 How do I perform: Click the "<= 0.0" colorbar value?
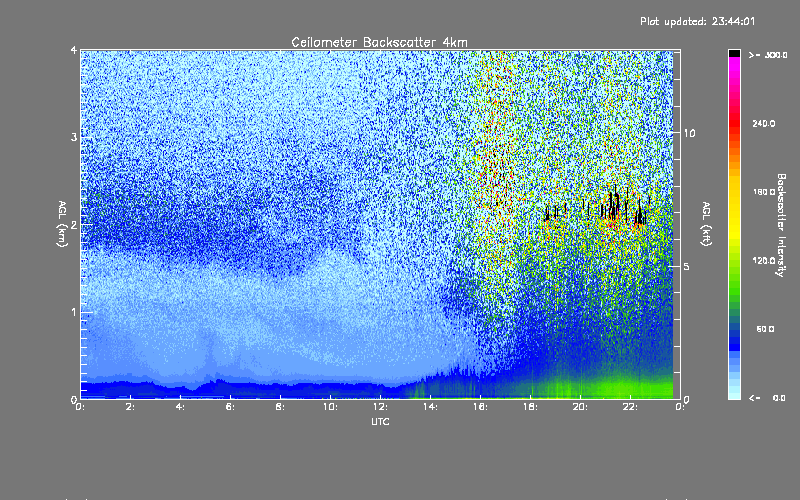click(x=767, y=397)
